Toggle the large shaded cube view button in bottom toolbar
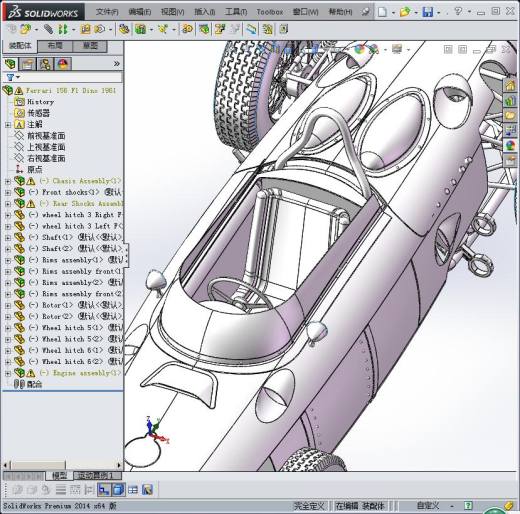Image resolution: width=520 pixels, height=514 pixels. 118,489
